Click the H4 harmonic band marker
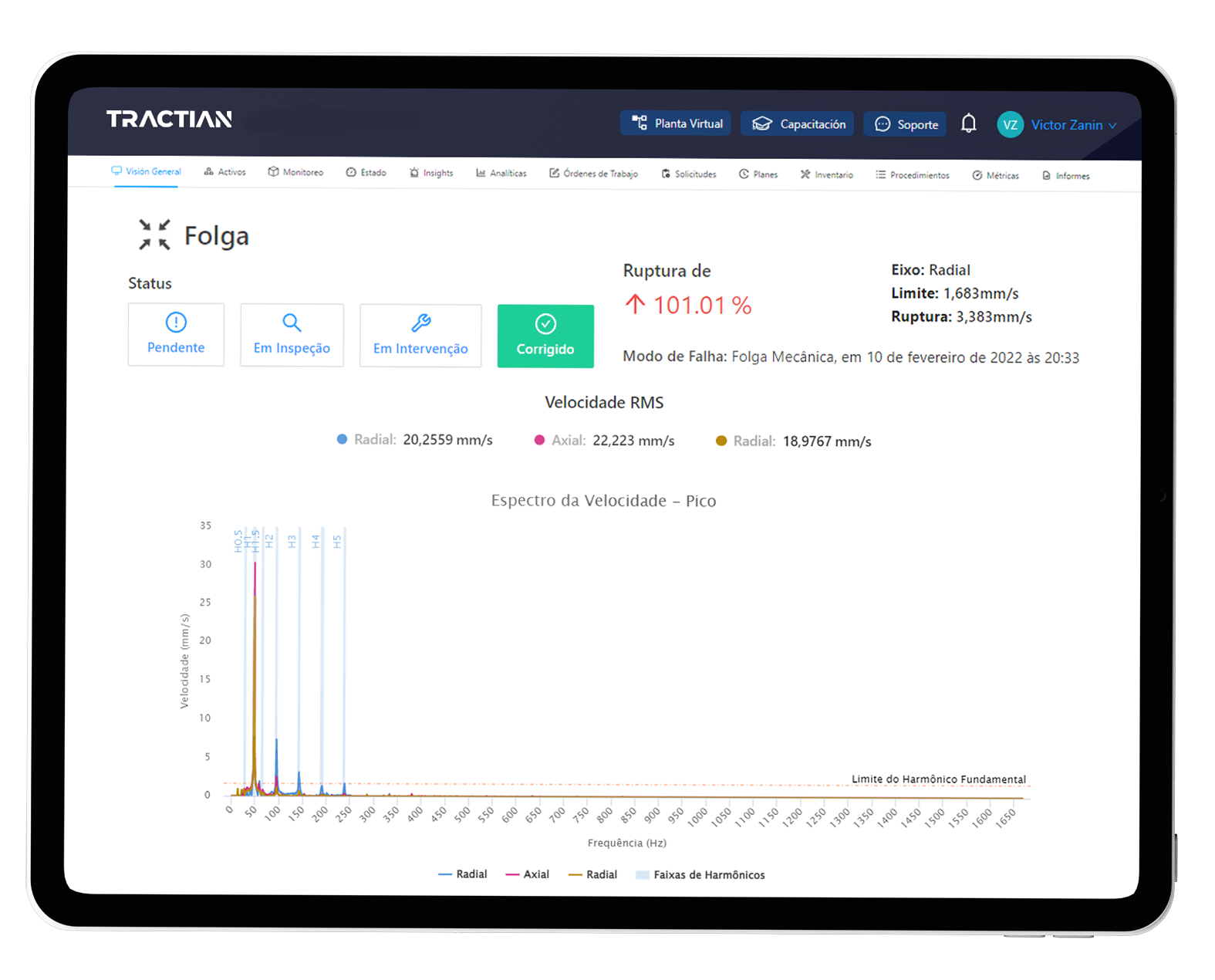 (316, 541)
